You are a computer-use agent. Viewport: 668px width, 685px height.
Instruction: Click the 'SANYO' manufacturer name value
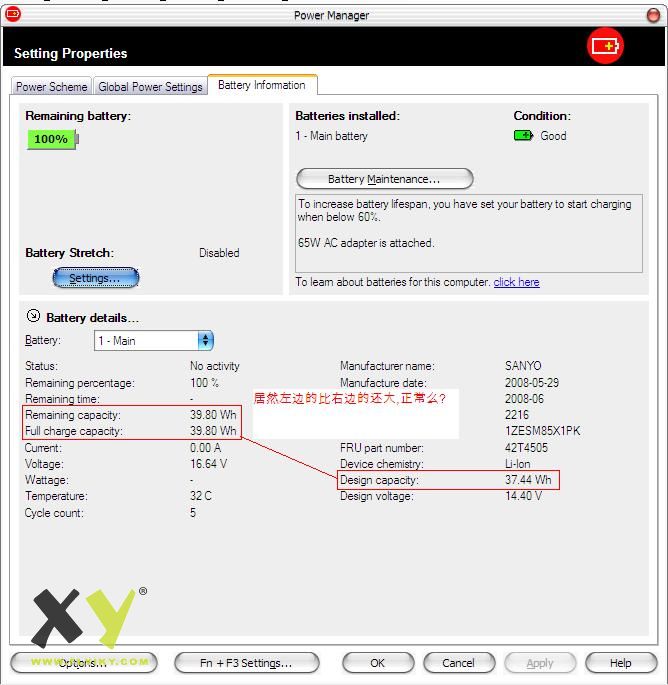[x=523, y=366]
